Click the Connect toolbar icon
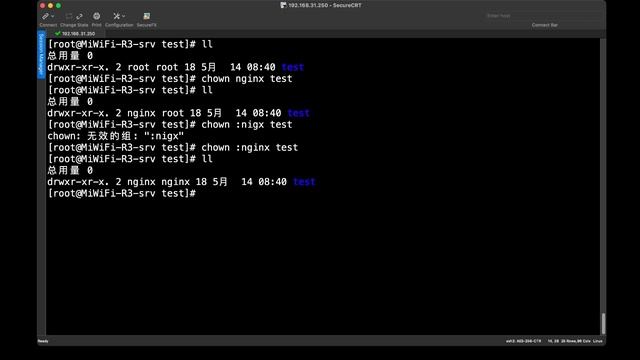Screen dimensions: 640x360 [46, 16]
